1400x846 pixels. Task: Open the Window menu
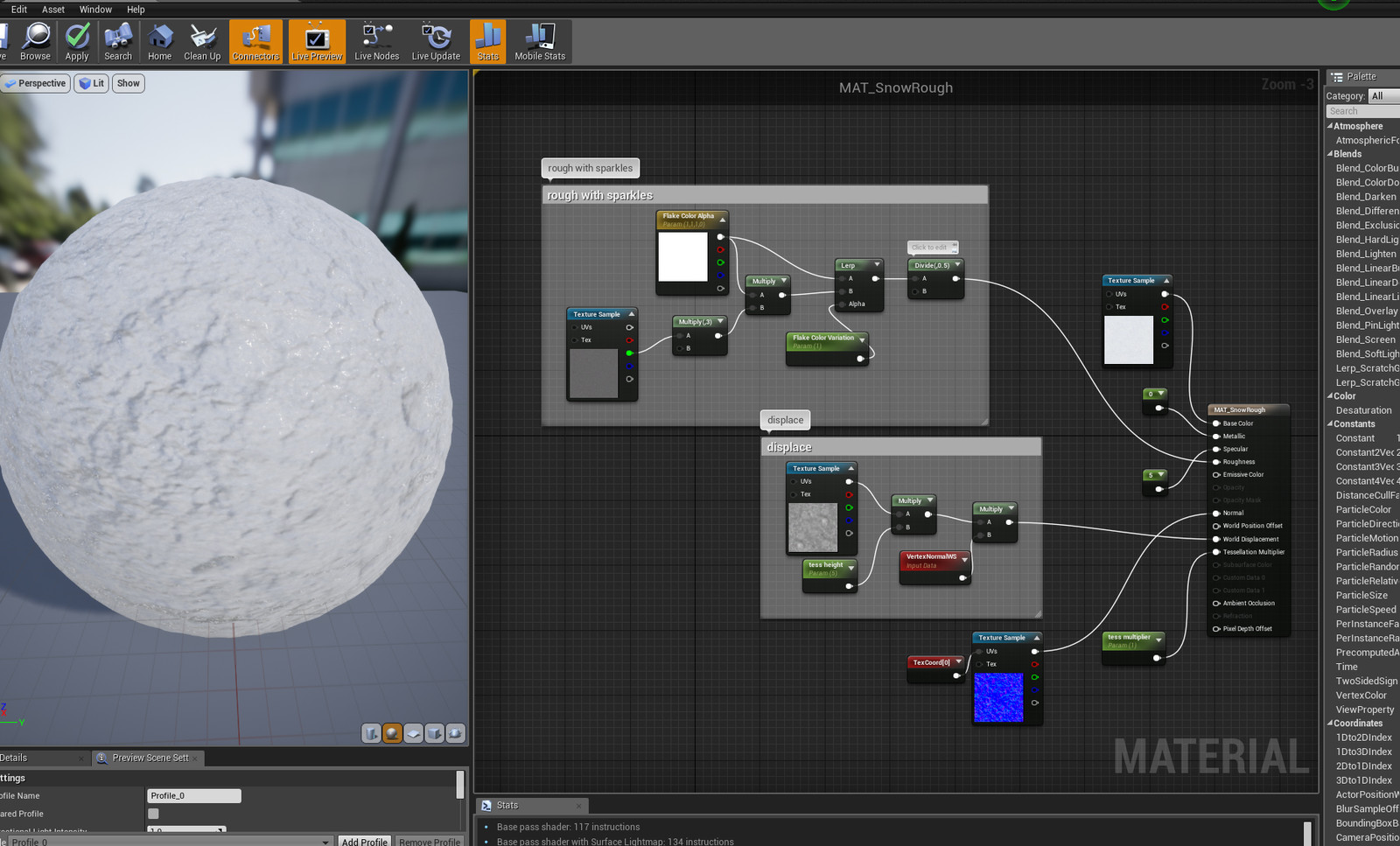pos(95,10)
